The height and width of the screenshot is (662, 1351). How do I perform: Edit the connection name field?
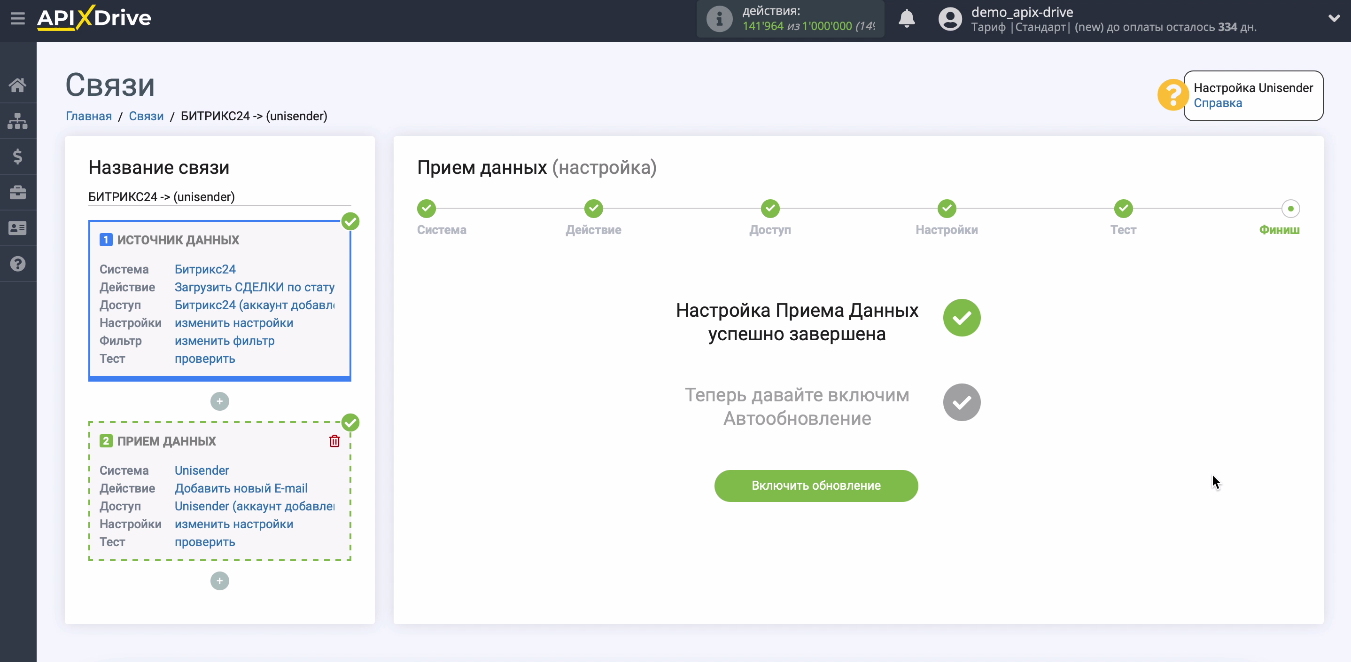point(219,197)
